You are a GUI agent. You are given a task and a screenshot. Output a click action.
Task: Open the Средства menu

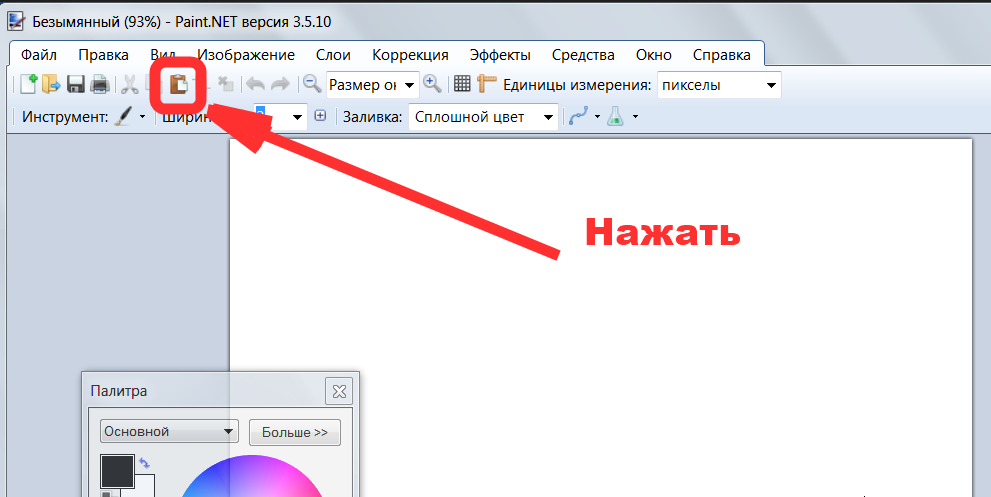coord(583,55)
